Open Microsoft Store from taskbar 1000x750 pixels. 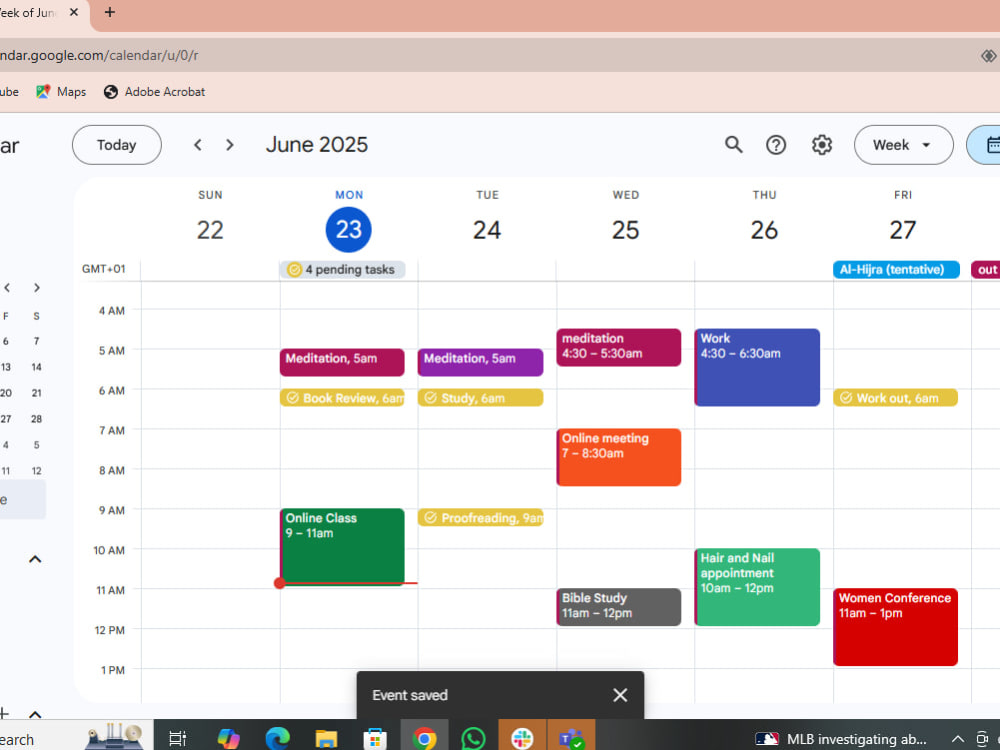coord(375,739)
